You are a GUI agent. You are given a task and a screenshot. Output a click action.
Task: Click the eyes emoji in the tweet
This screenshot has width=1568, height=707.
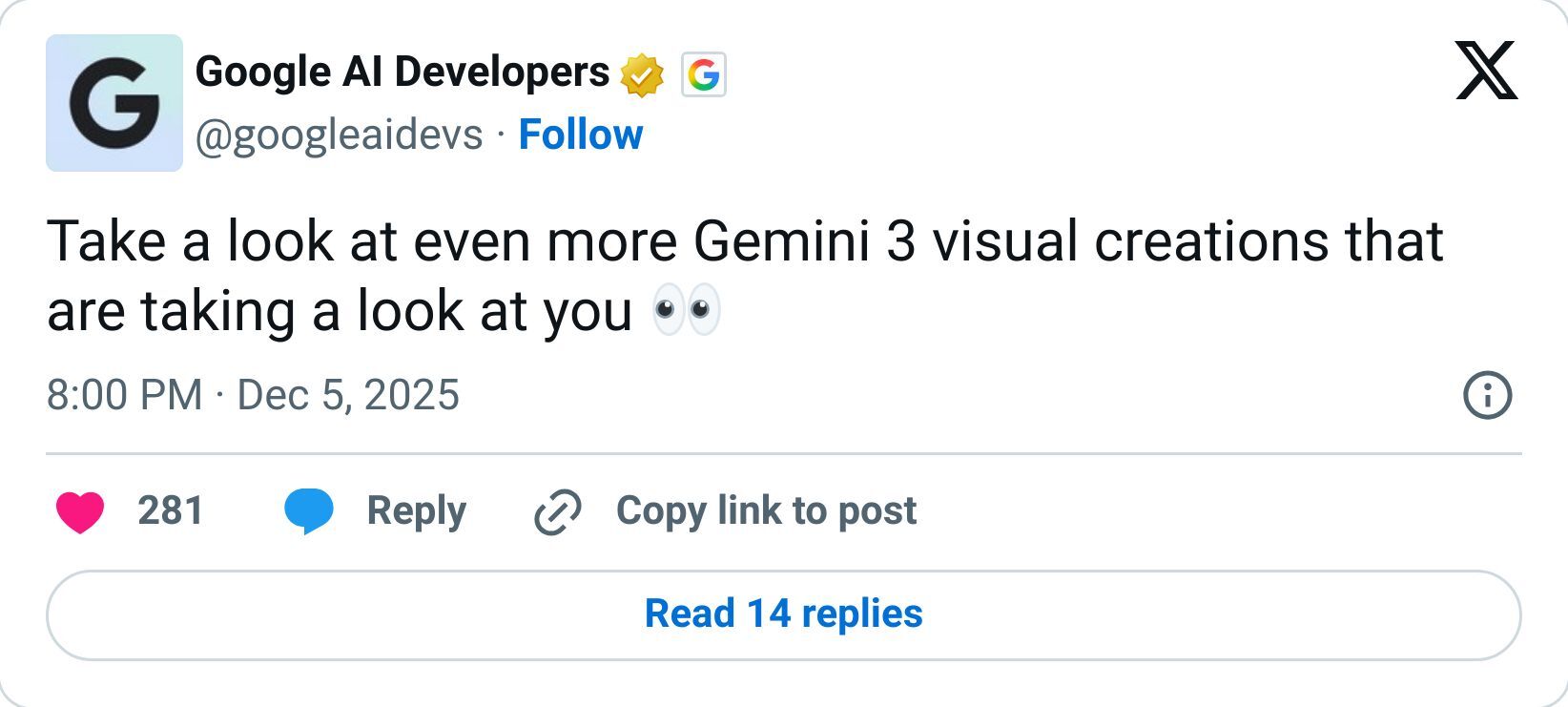click(x=686, y=312)
